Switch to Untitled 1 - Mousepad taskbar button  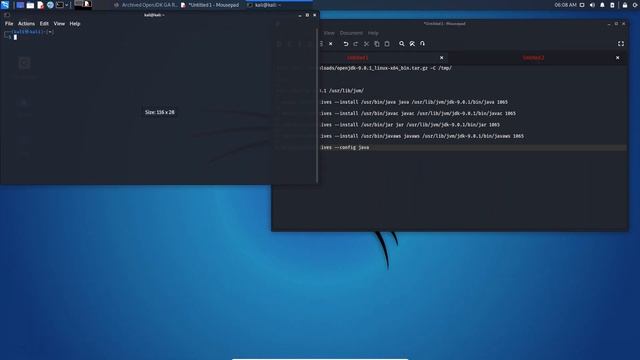(x=210, y=5)
